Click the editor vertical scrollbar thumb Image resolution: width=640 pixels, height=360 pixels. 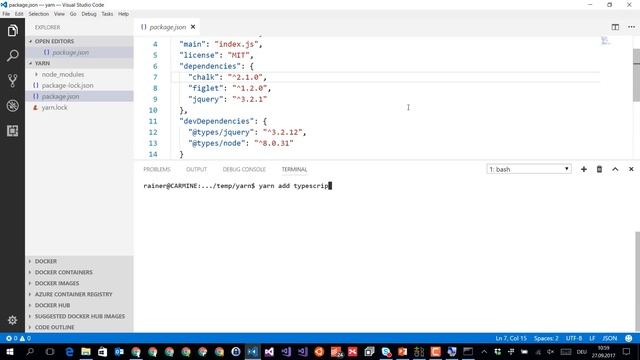point(636,75)
